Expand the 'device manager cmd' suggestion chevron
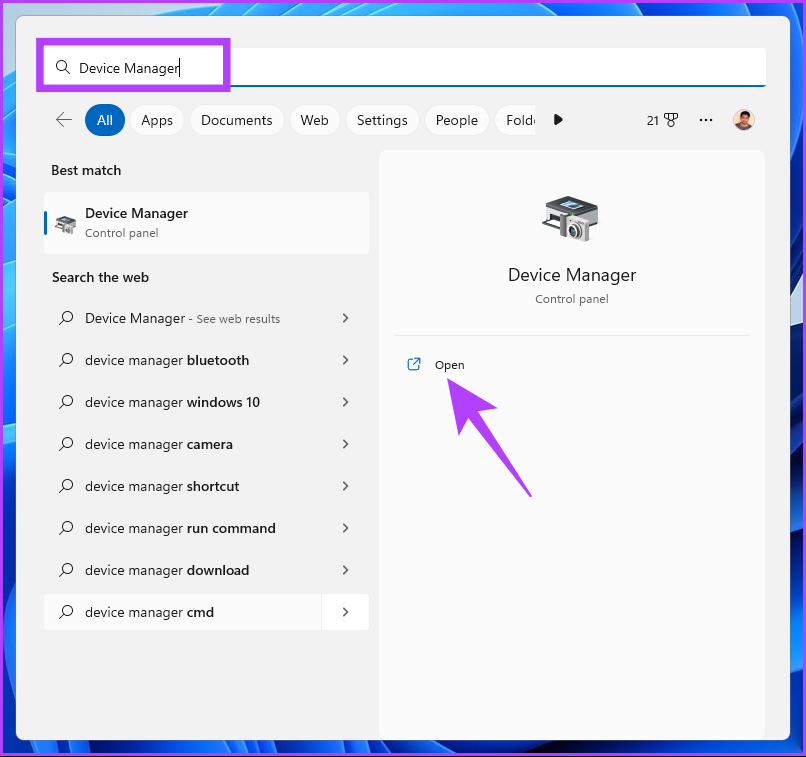Image resolution: width=806 pixels, height=757 pixels. point(345,611)
